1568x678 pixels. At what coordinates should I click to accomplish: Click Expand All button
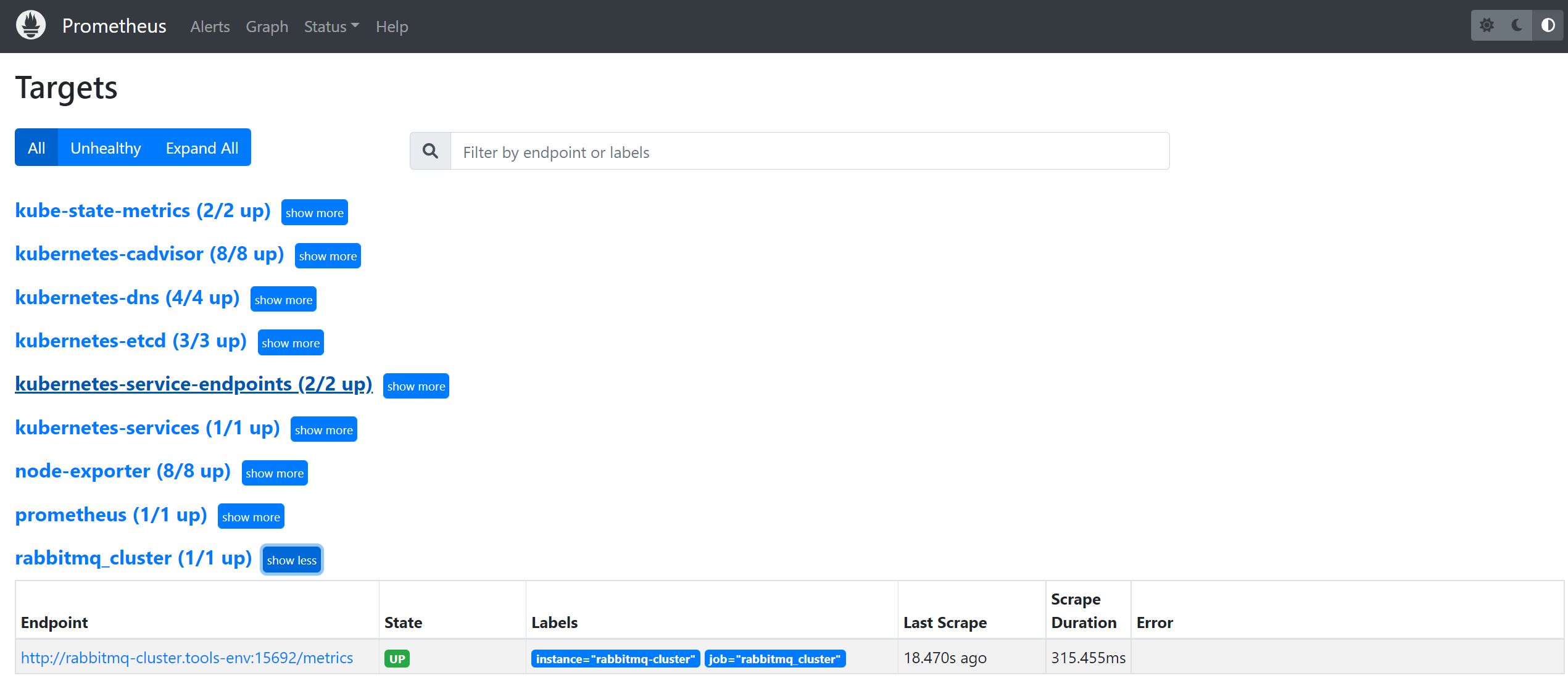[x=202, y=147]
